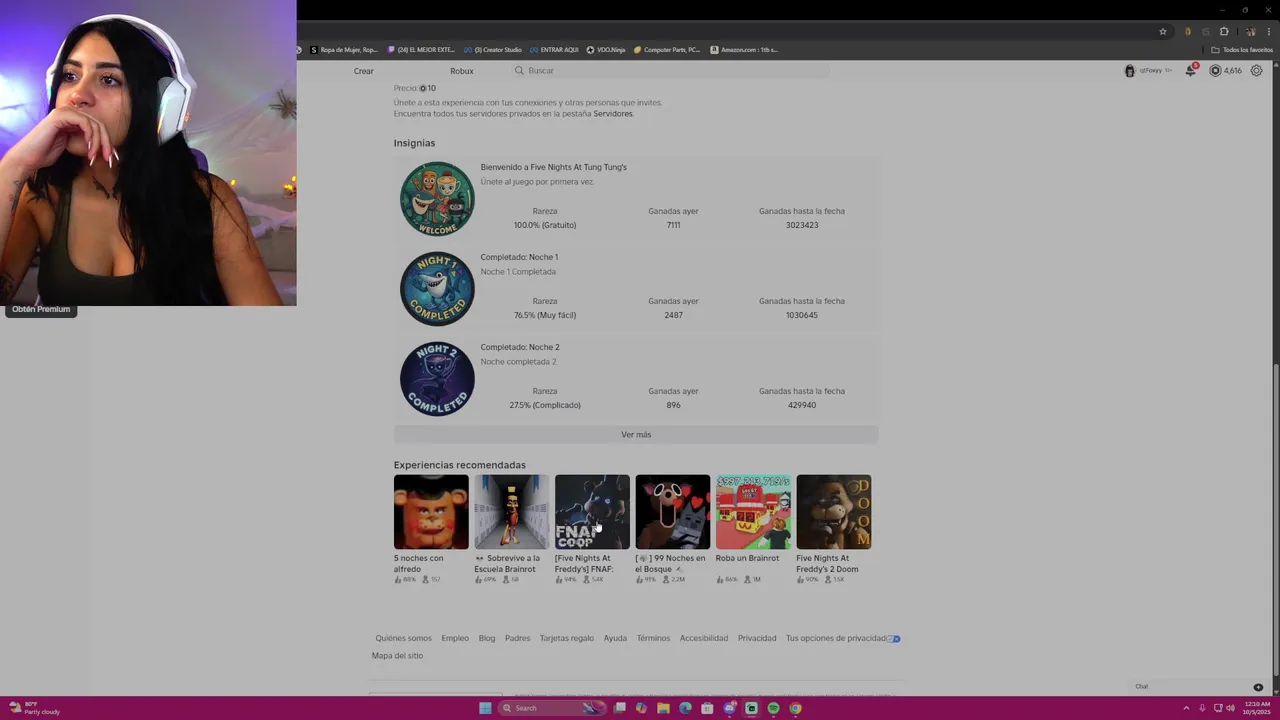Click the volume icon in system tray
1280x720 pixels.
1231,708
